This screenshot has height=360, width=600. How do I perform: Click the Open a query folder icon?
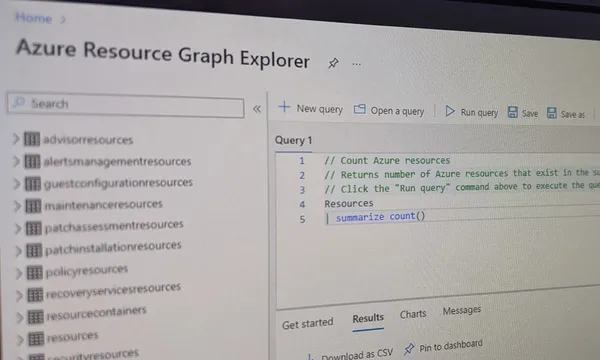(x=359, y=109)
